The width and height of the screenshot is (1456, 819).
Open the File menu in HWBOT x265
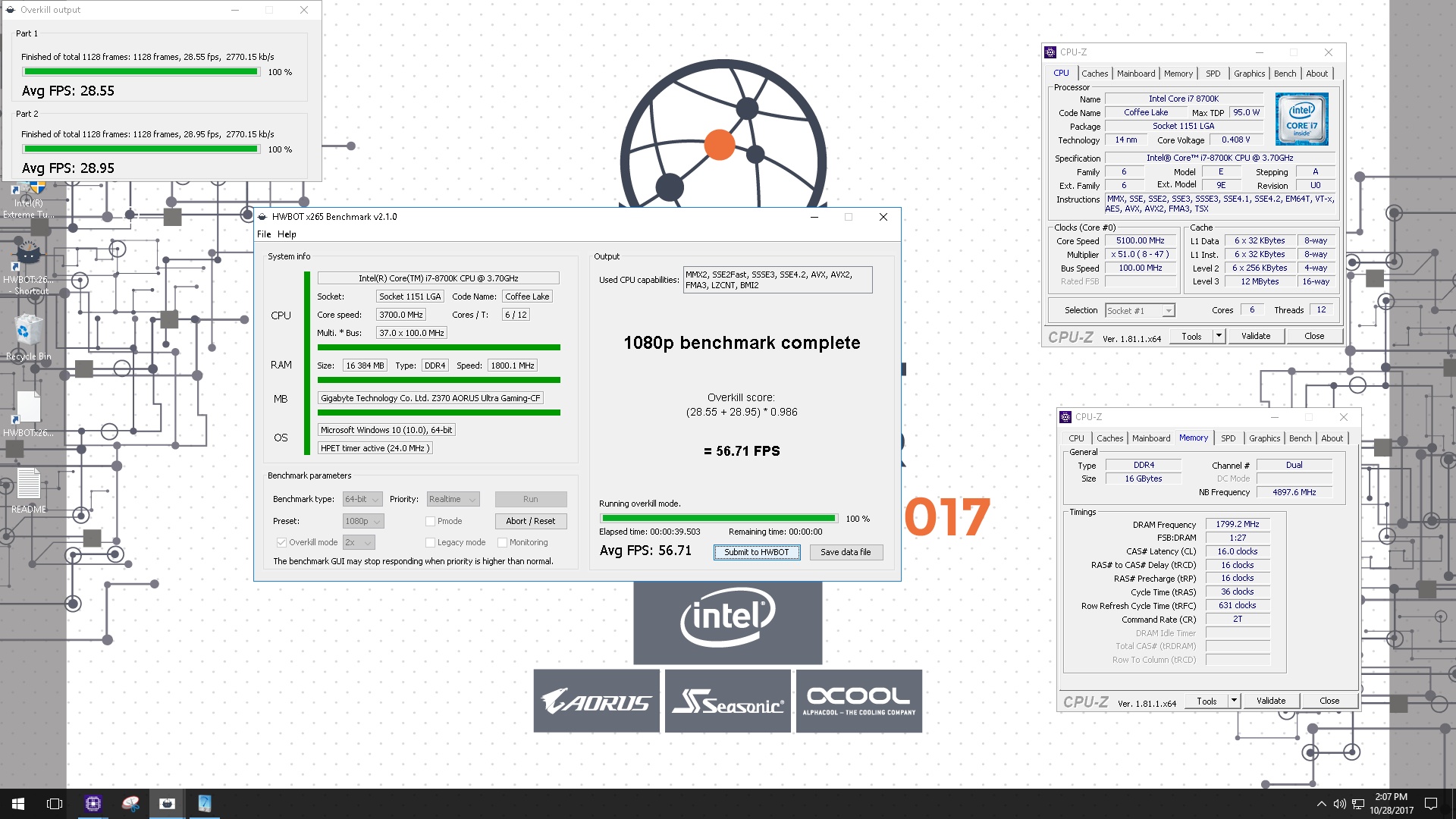coord(264,234)
